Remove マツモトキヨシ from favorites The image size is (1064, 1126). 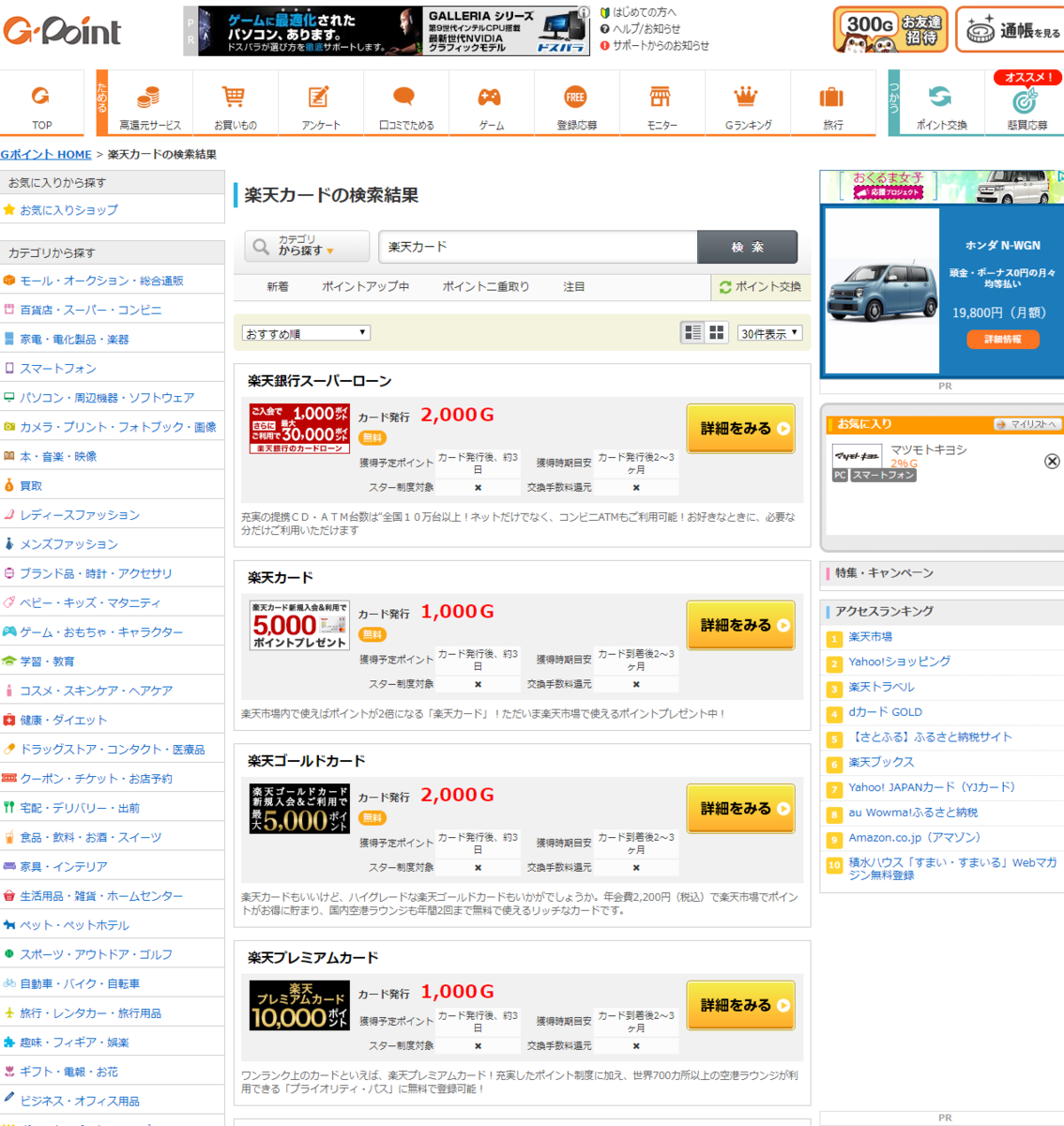(1052, 461)
